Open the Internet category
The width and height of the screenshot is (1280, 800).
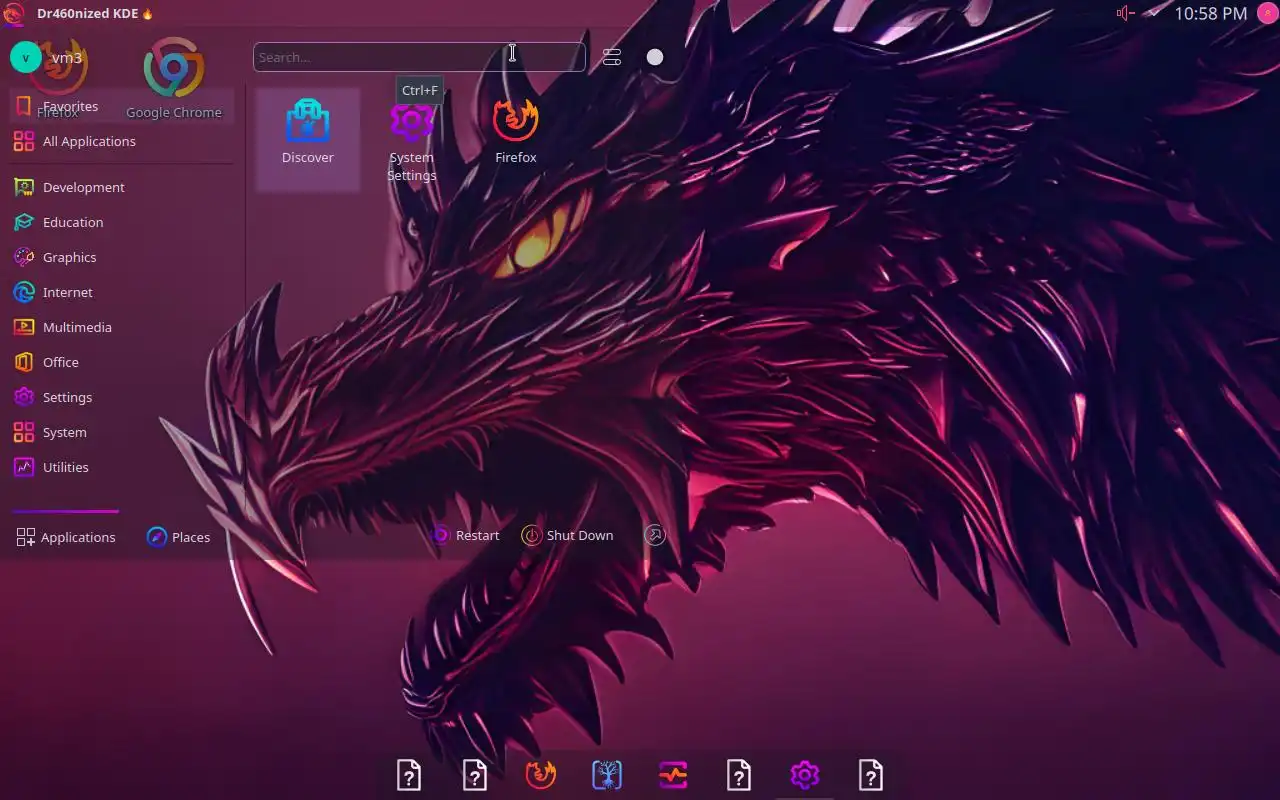pyautogui.click(x=122, y=292)
